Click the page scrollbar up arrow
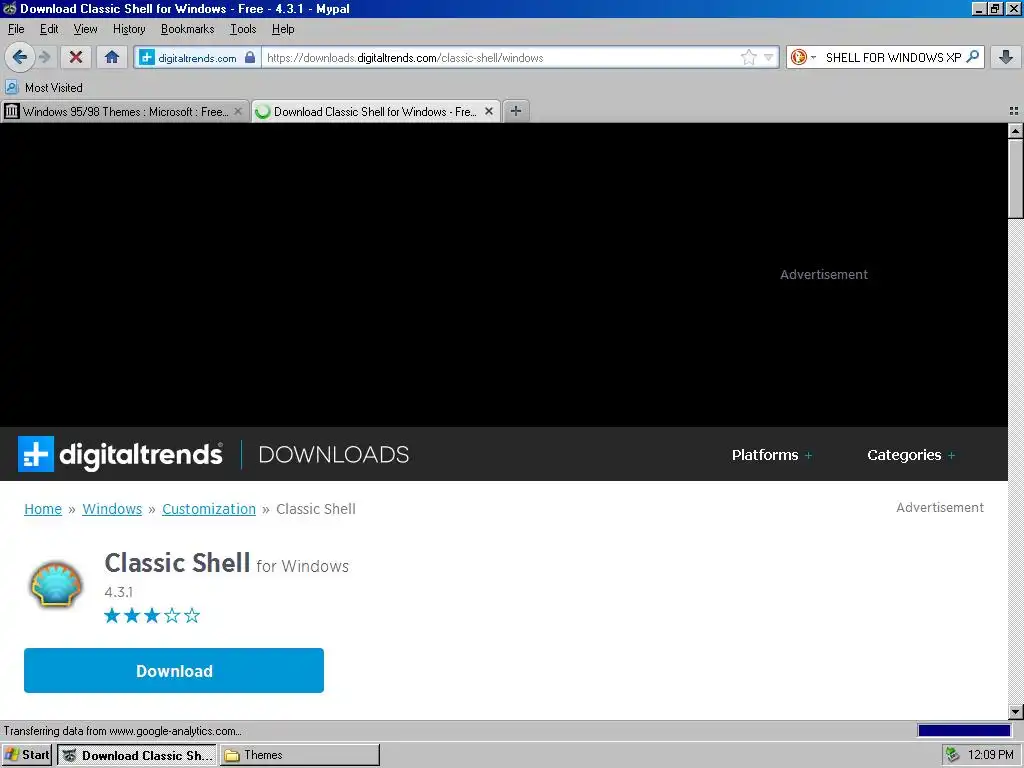 pyautogui.click(x=1016, y=131)
